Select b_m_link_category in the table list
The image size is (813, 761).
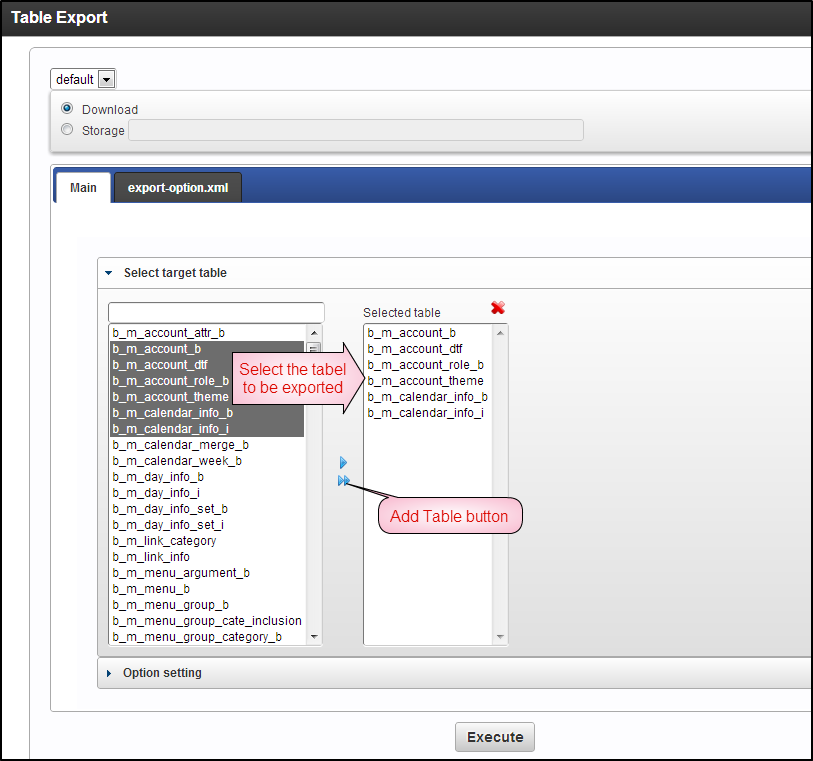[164, 541]
